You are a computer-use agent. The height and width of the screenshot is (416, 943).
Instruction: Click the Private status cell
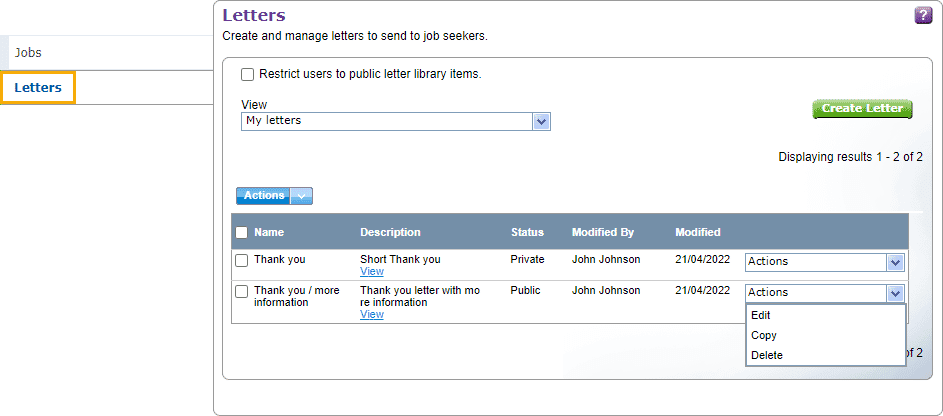tap(527, 260)
